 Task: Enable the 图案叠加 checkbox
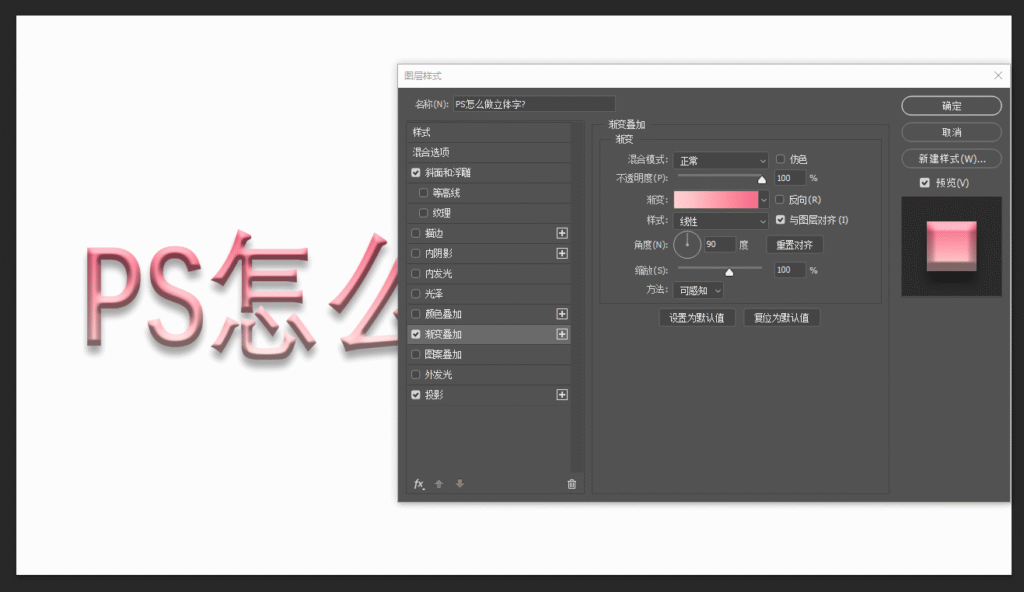[415, 354]
